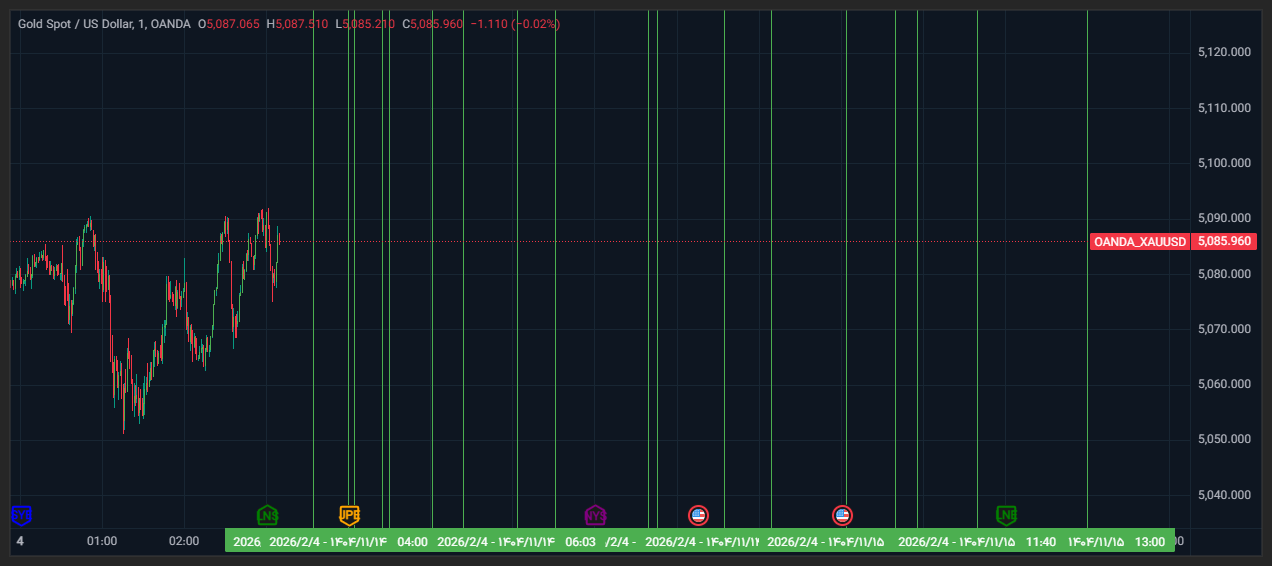
Task: Click the green LNS icon near 11:40
Action: click(1006, 515)
